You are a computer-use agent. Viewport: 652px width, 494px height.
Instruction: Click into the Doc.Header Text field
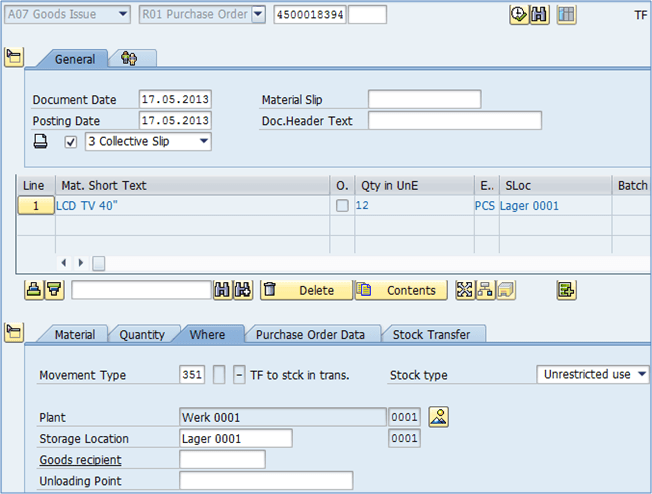[454, 121]
